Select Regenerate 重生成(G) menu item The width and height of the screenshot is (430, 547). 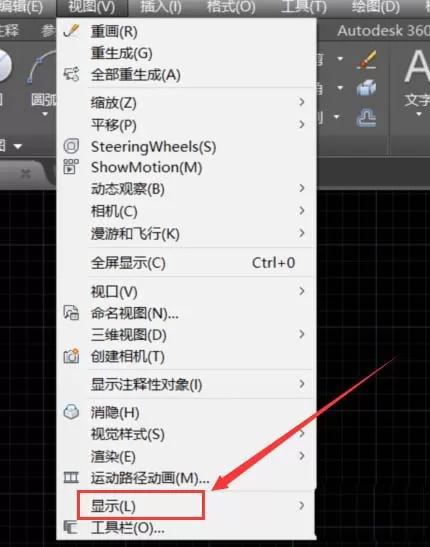coord(187,53)
